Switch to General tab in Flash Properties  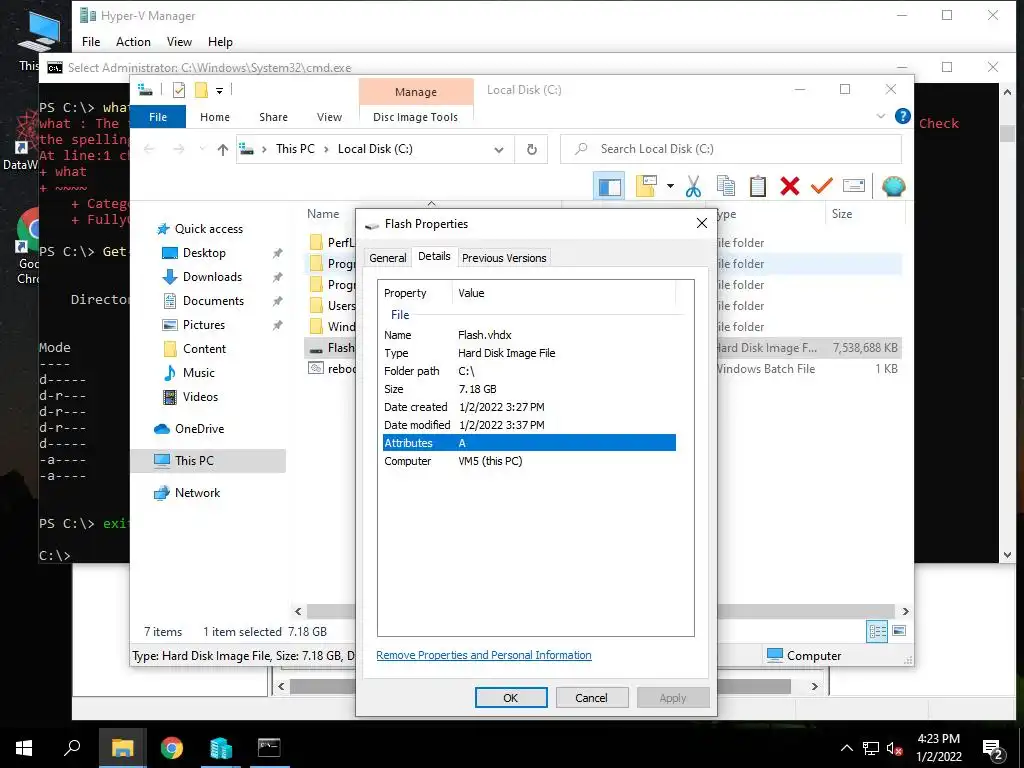(x=387, y=258)
